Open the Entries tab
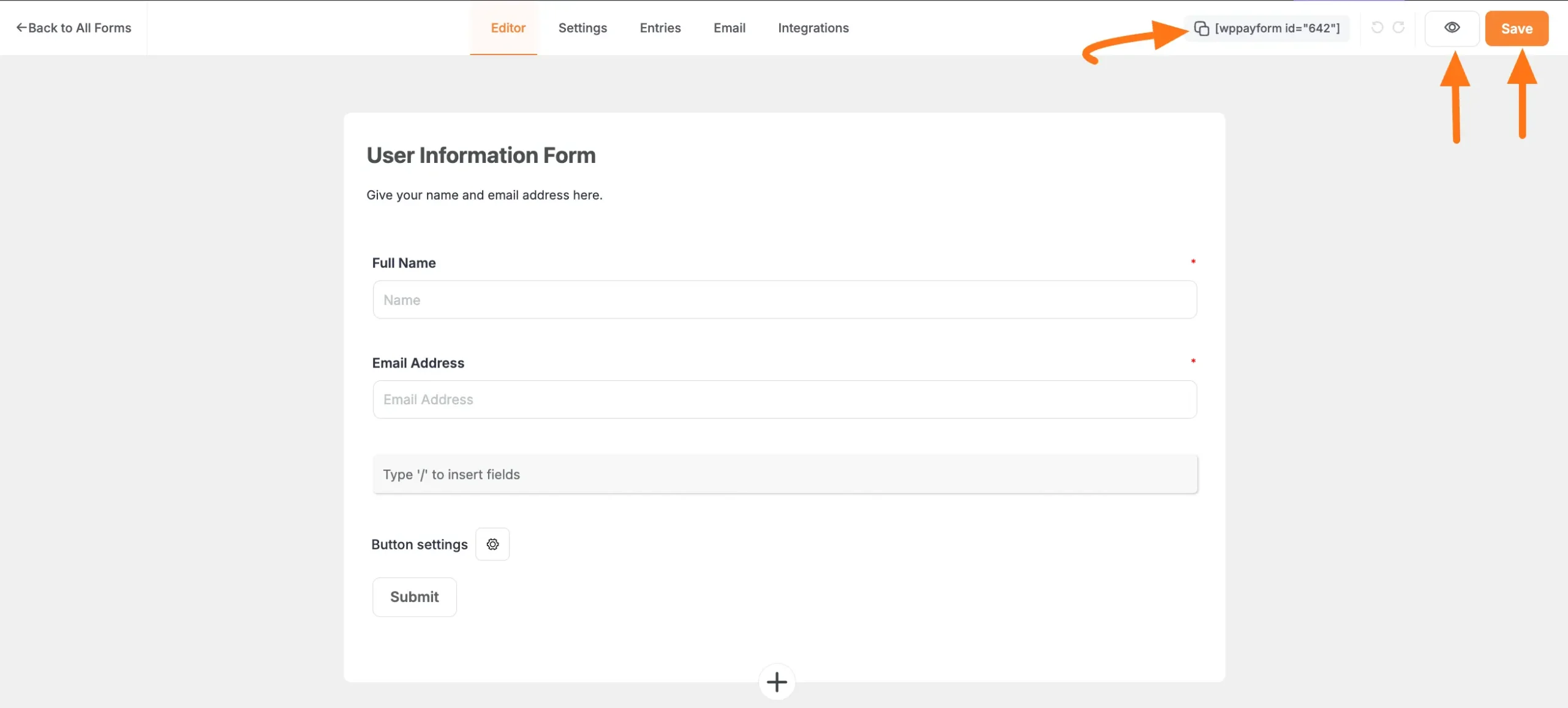Screen dimensions: 1568x708 click(660, 28)
